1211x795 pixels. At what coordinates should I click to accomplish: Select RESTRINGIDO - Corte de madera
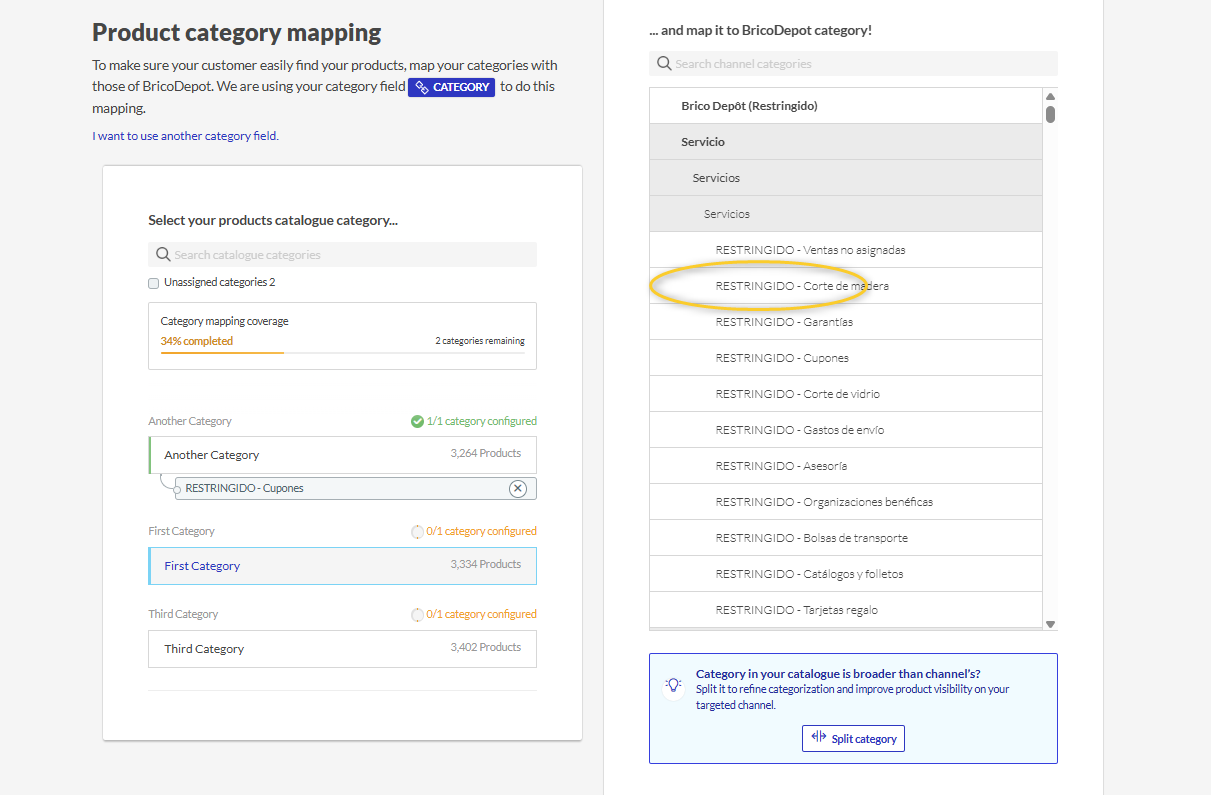pos(801,286)
